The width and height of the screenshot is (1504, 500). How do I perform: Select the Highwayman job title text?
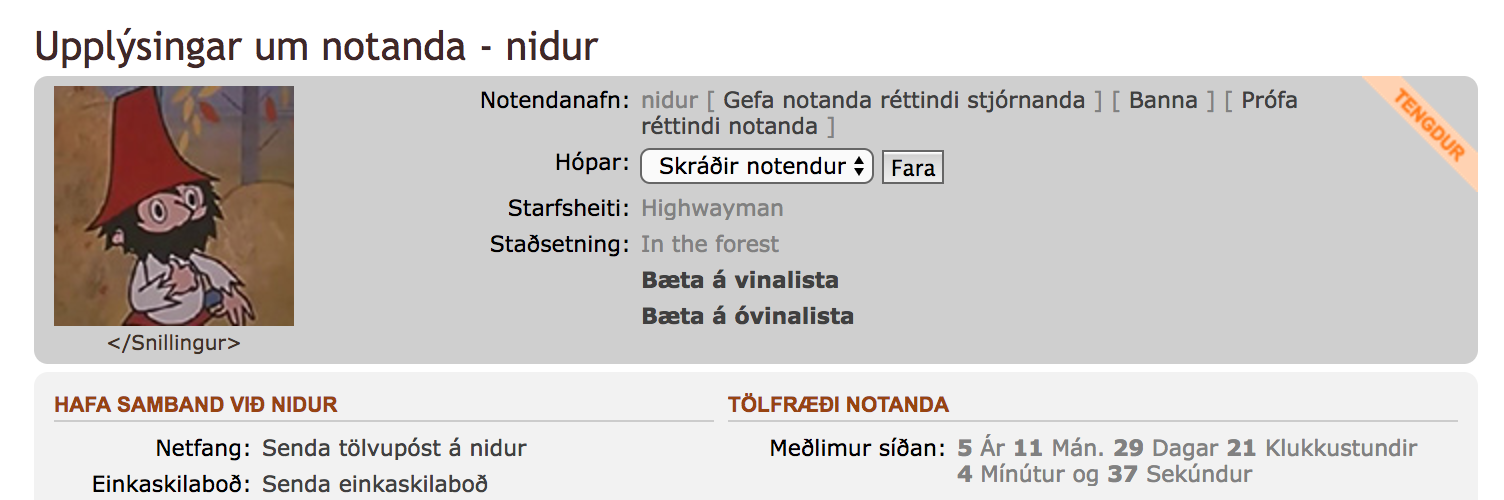coord(712,208)
